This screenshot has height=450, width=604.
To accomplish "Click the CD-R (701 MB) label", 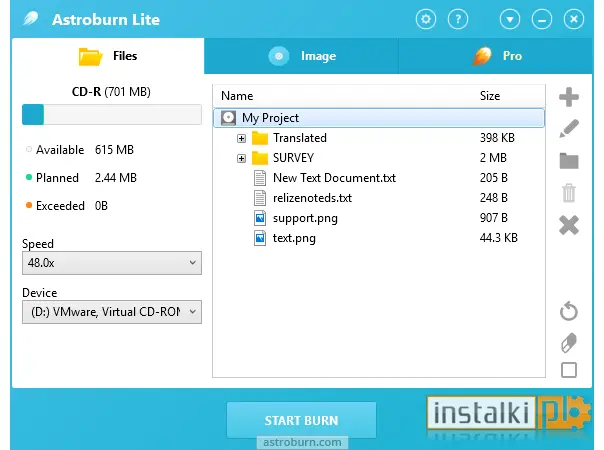I will coord(111,92).
